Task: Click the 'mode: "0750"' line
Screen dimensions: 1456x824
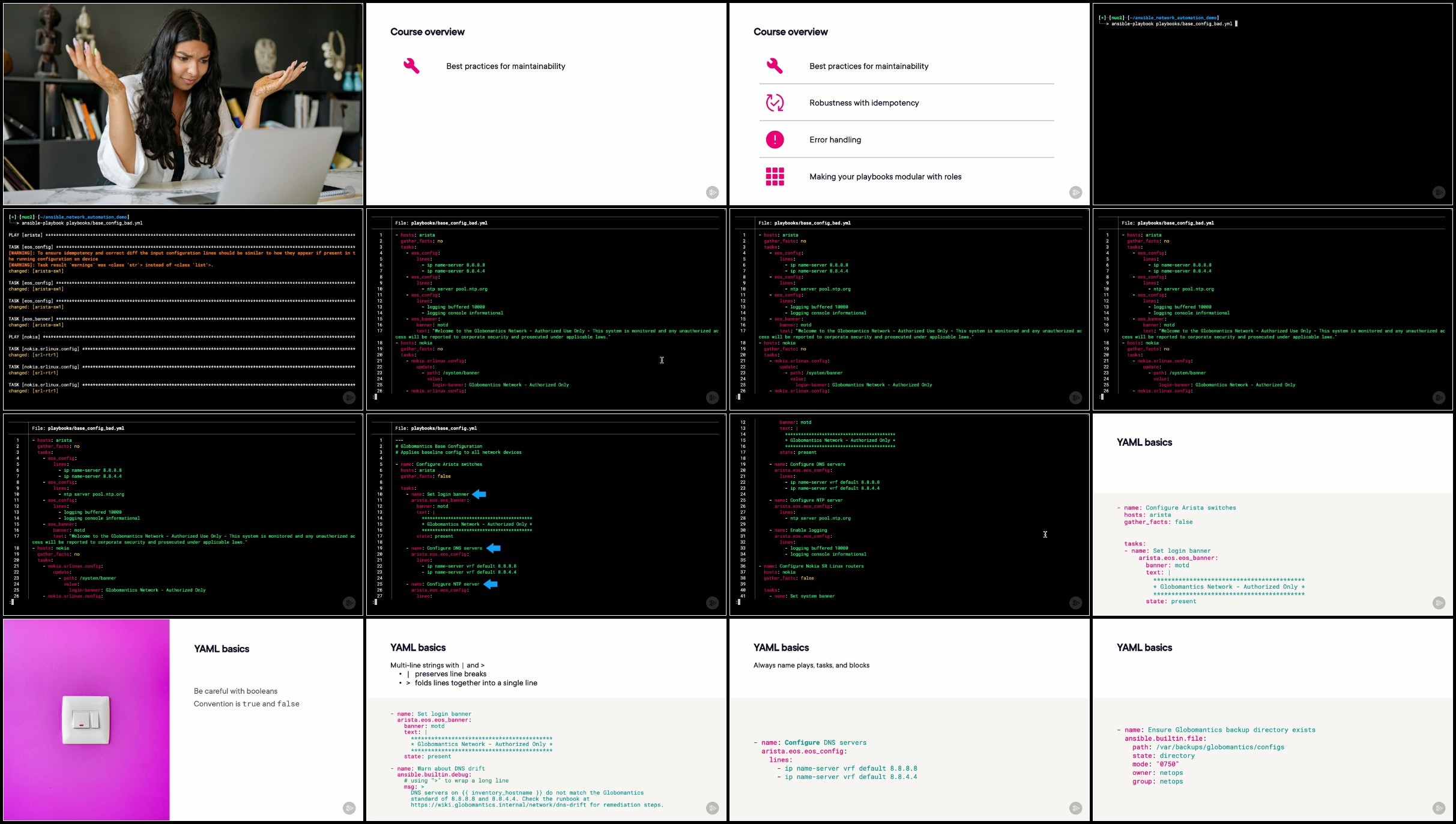Action: click(x=1155, y=764)
